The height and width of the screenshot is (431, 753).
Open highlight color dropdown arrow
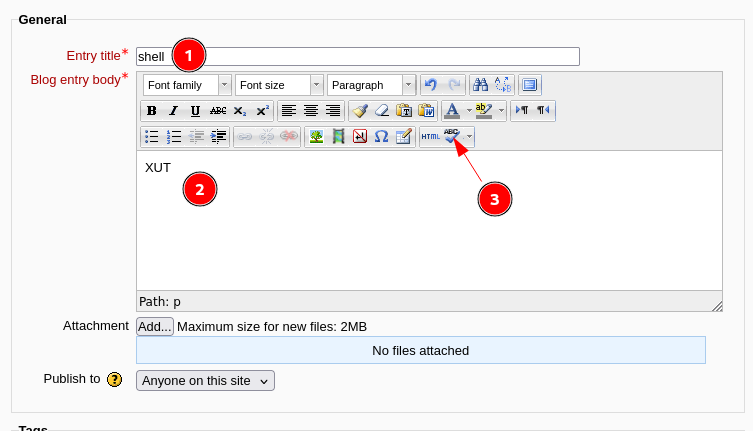coord(501,111)
